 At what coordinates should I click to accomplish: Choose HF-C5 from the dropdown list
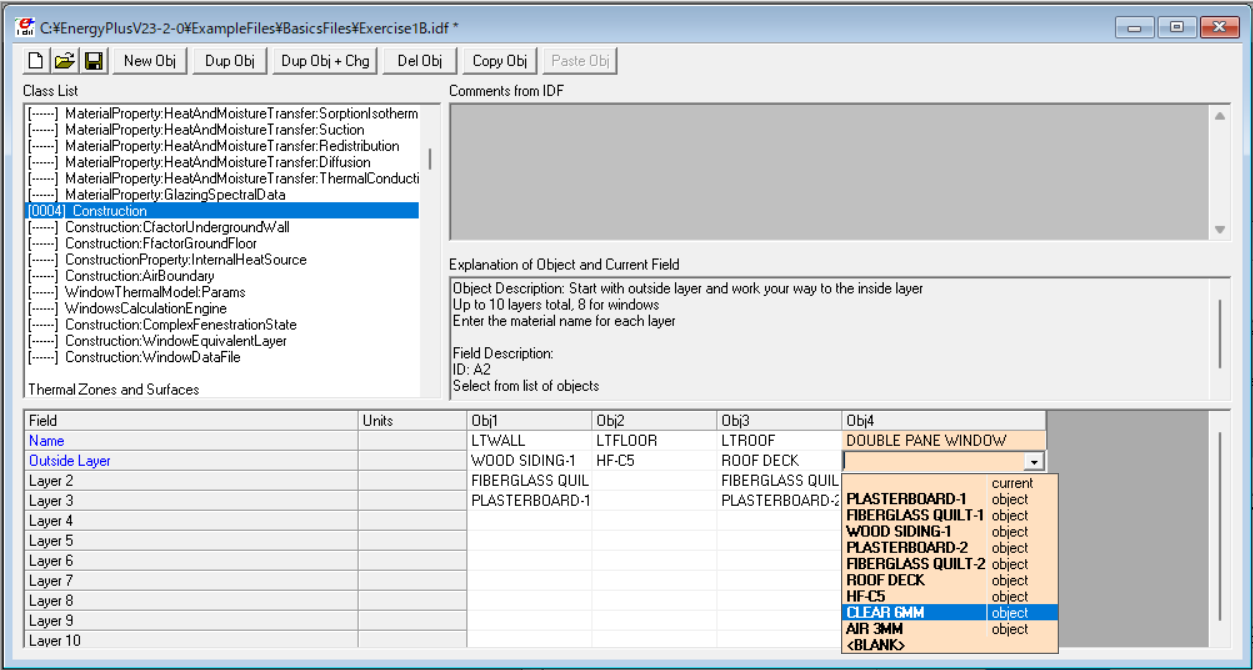point(950,597)
